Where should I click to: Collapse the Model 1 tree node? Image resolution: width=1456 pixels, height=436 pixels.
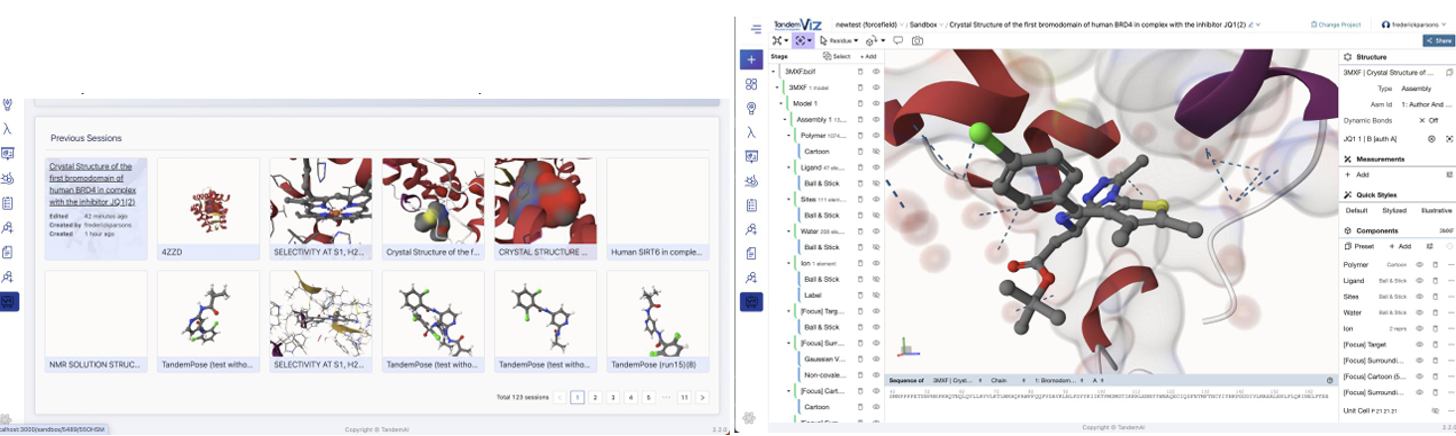tap(782, 104)
